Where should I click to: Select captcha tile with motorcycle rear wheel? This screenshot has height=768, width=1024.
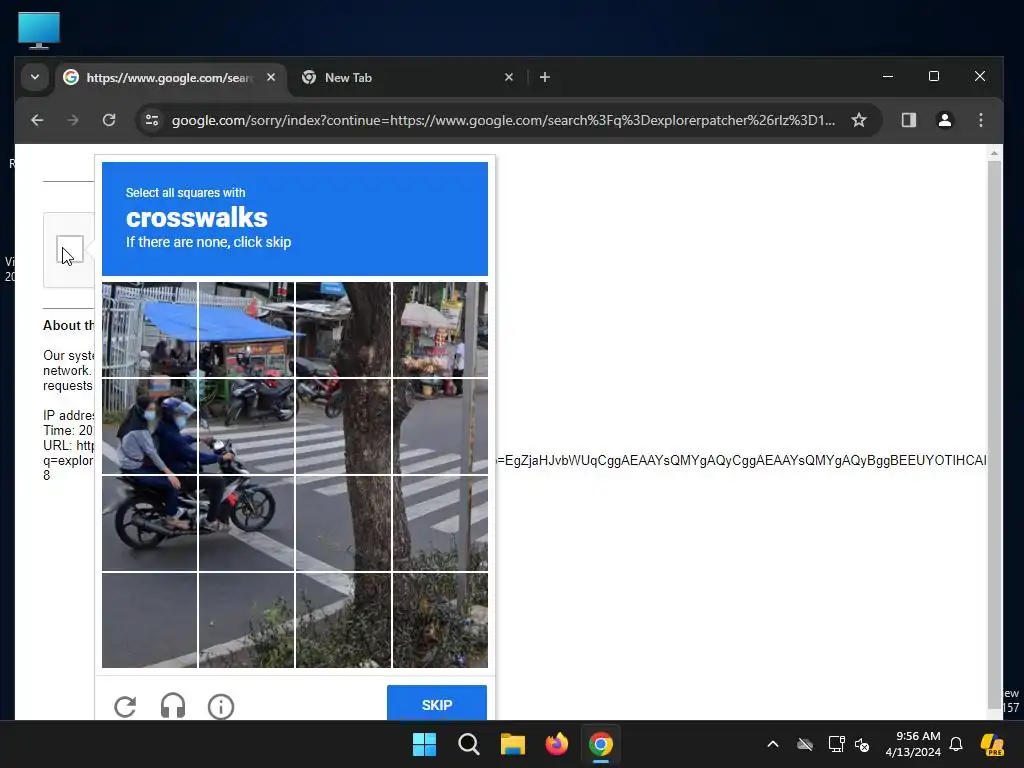click(150, 523)
